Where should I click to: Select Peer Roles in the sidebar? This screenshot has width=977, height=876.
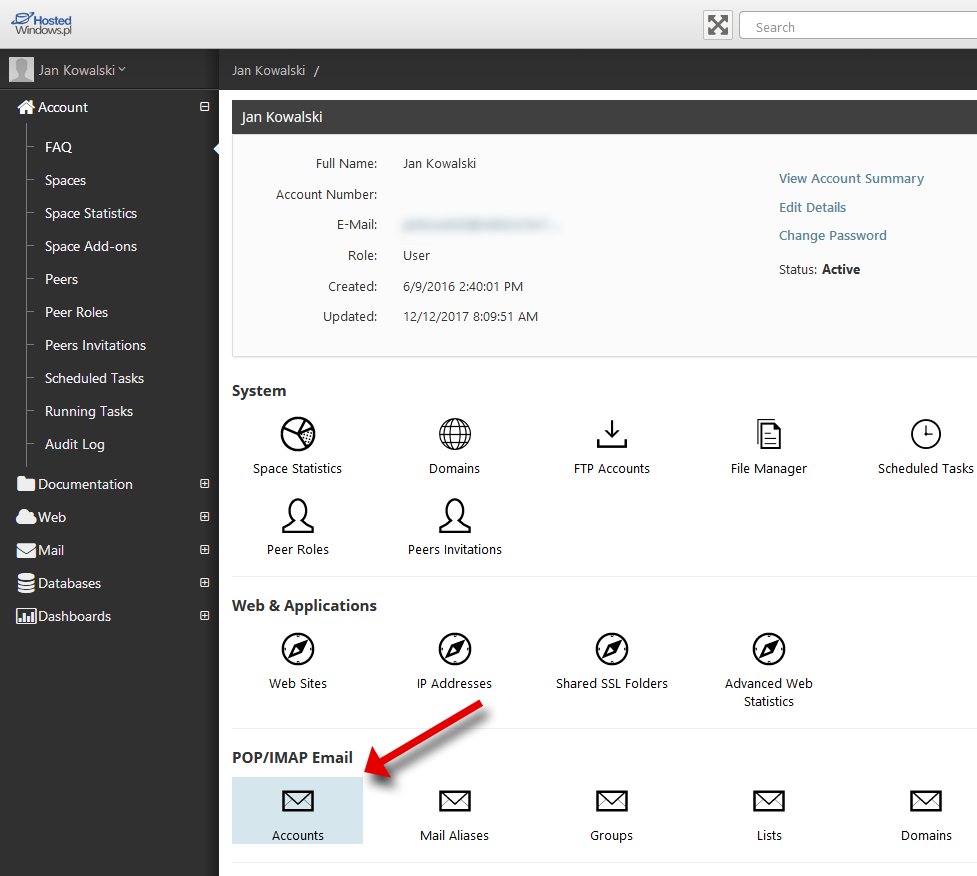point(77,312)
